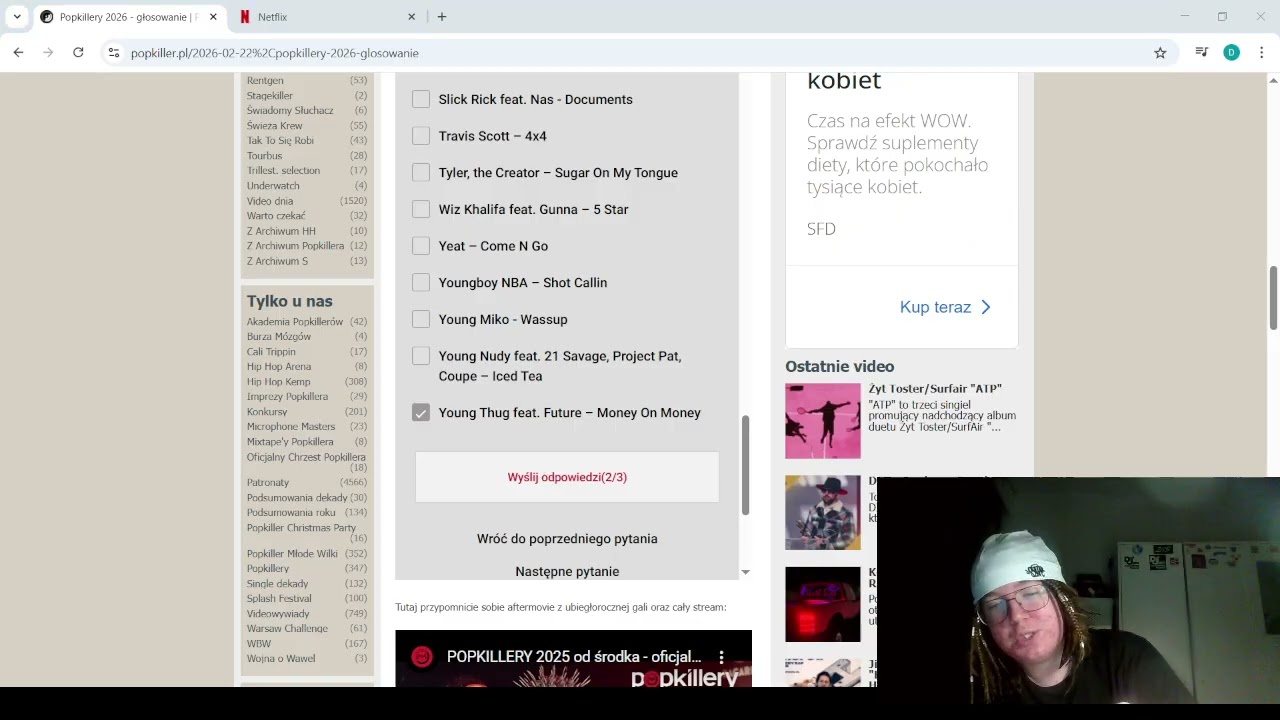Open Patronaty link
This screenshot has width=1280, height=720.
click(x=268, y=482)
